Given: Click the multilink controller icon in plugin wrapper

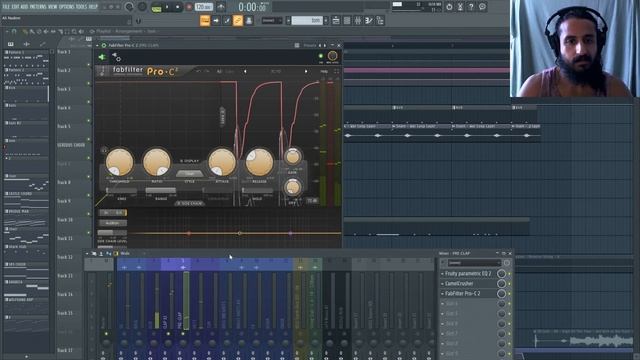Looking at the screenshot, I should 116,57.
